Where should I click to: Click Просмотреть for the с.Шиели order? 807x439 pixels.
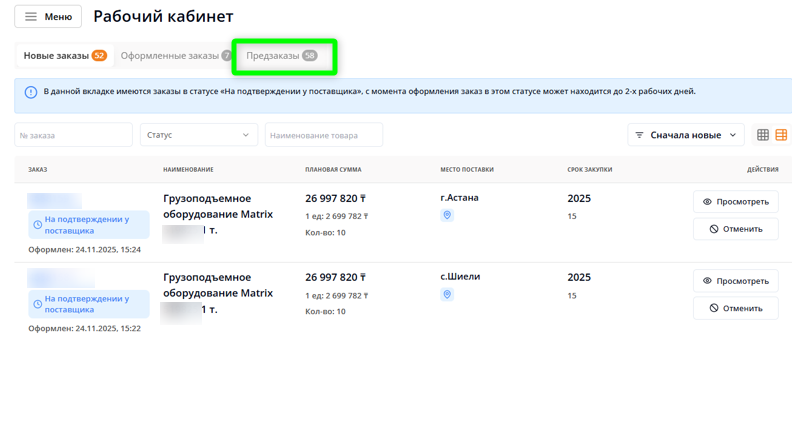click(735, 281)
